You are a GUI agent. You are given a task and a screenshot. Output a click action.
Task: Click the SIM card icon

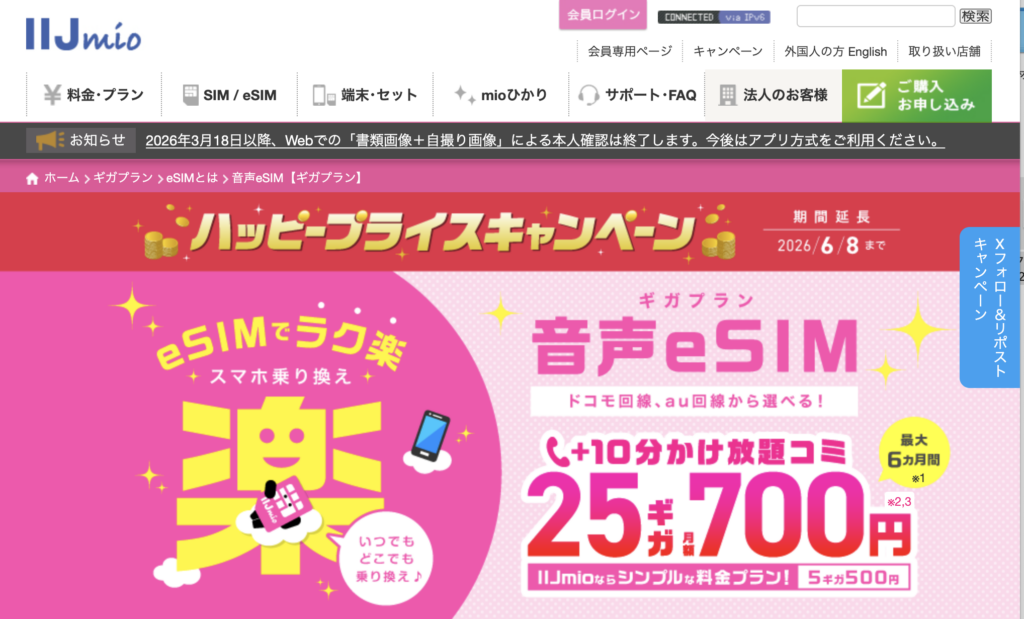click(x=190, y=95)
